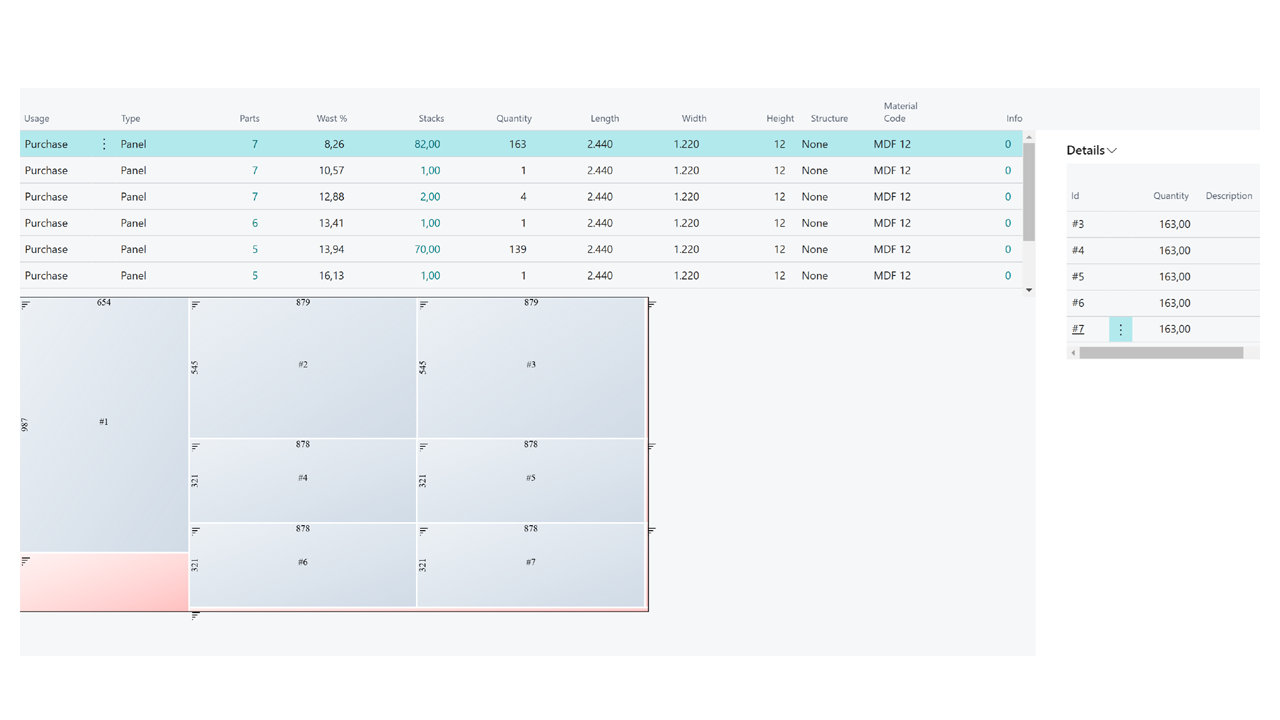Click the Details horizontal scrollbar
Image resolution: width=1280 pixels, height=720 pixels.
coord(1161,353)
